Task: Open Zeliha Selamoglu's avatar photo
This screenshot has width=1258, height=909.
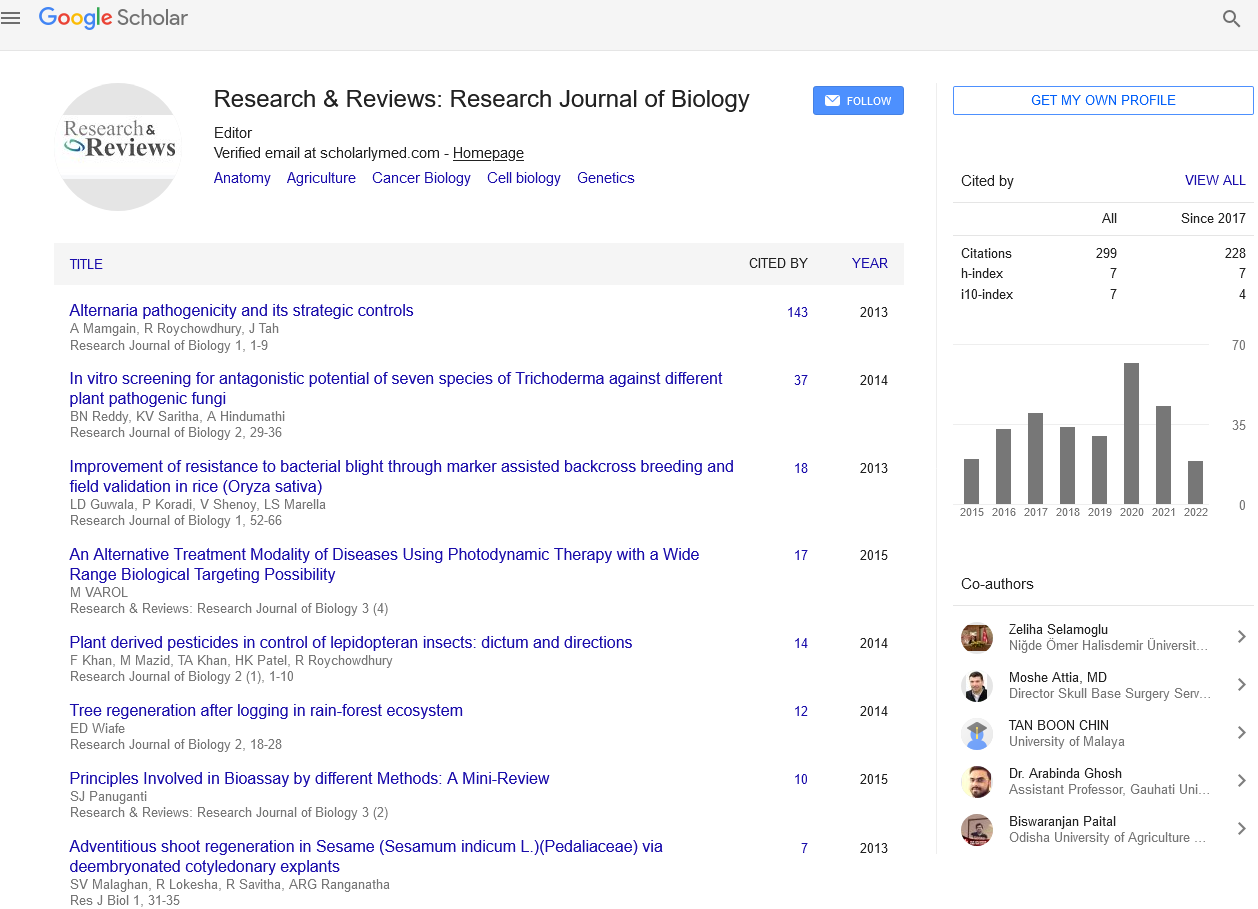Action: (x=976, y=637)
